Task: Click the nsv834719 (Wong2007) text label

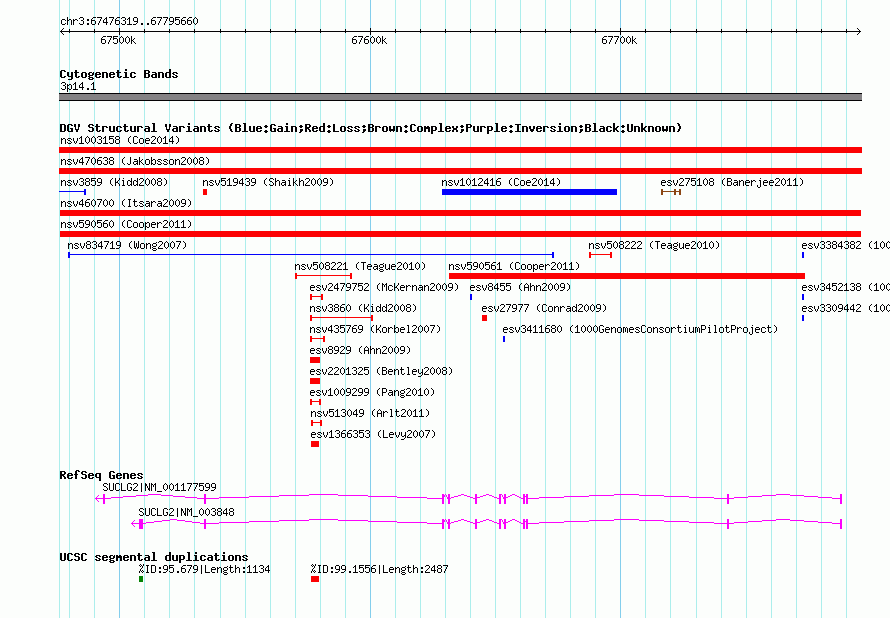Action: (127, 245)
